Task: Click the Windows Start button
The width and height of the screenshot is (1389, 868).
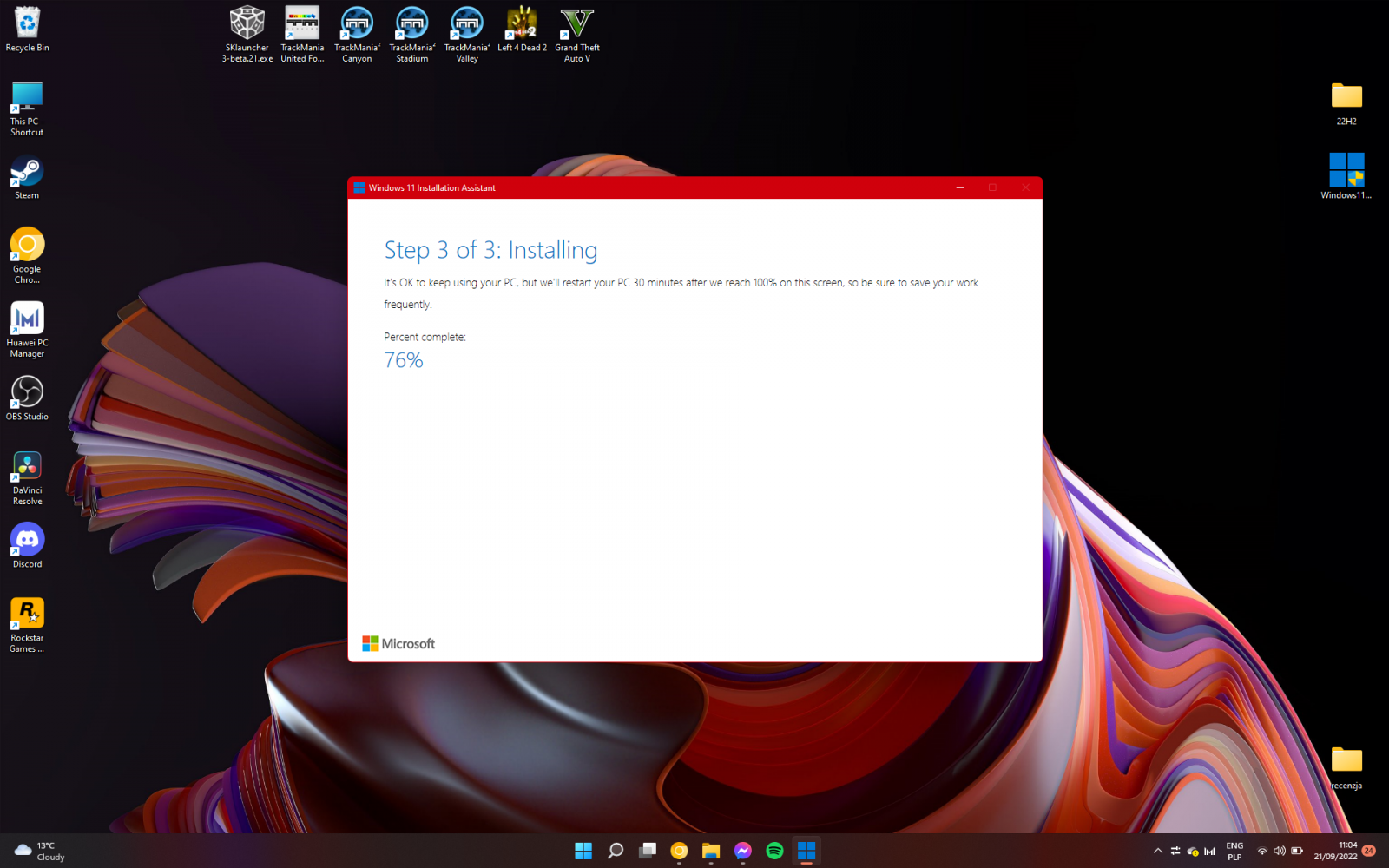Action: point(583,851)
